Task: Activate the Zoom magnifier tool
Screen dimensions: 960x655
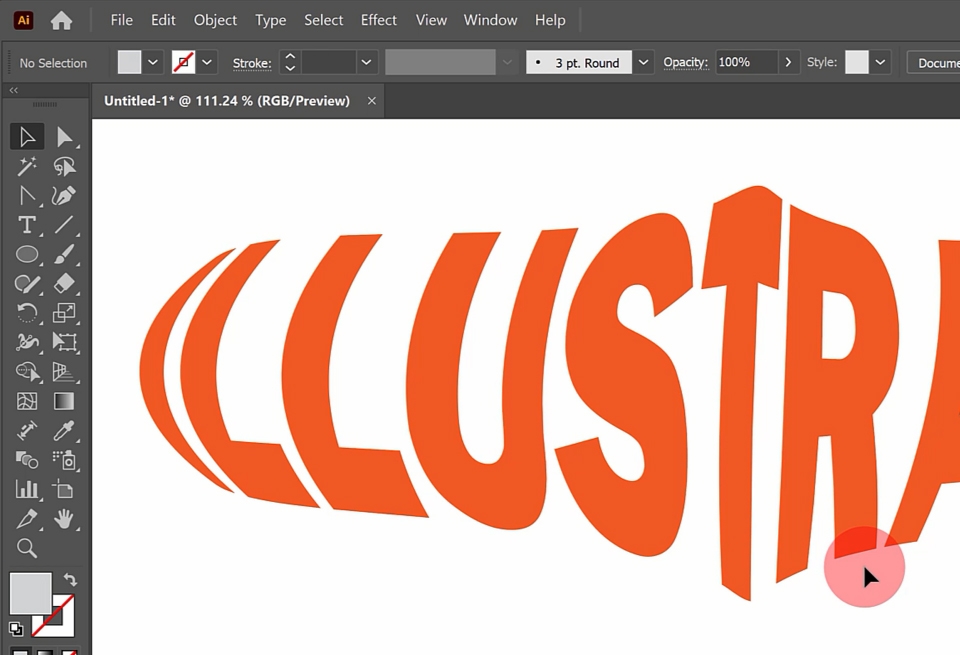Action: pos(27,548)
